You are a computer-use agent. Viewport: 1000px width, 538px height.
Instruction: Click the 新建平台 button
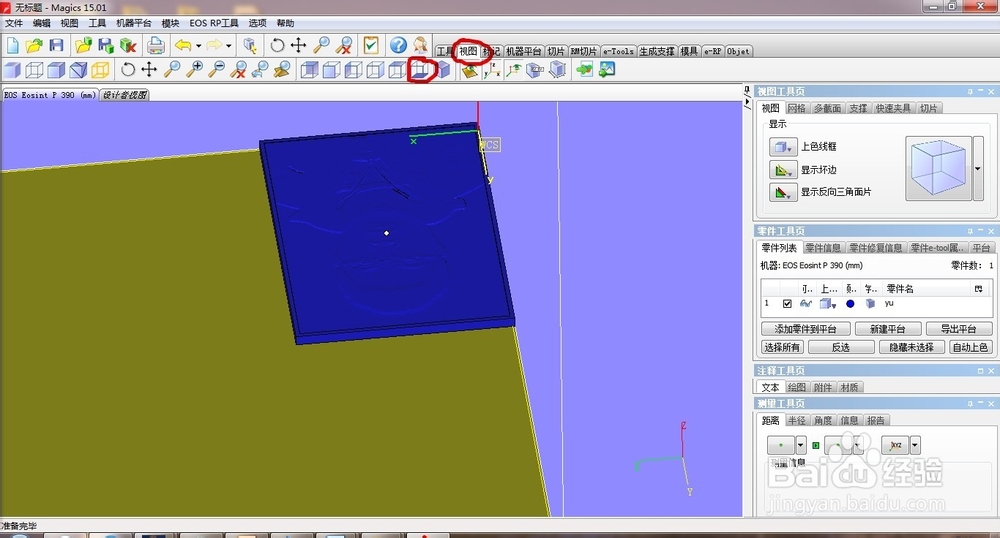coord(887,329)
